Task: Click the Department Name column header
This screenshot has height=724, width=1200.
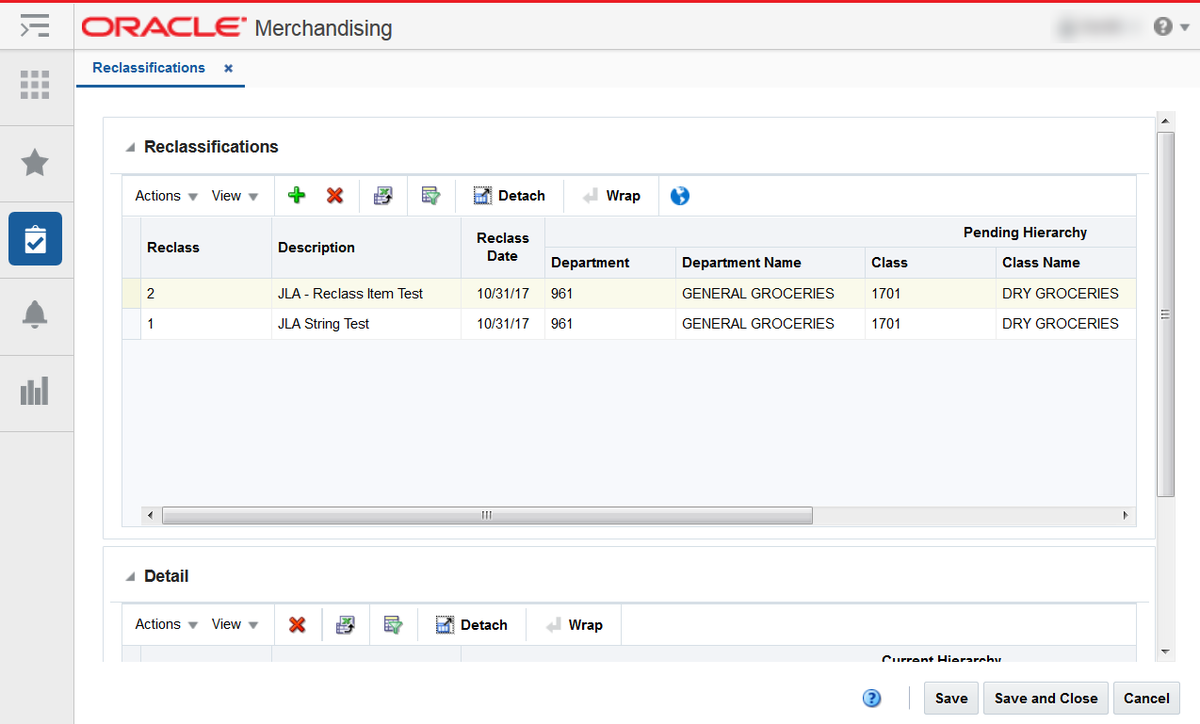Action: (770, 262)
